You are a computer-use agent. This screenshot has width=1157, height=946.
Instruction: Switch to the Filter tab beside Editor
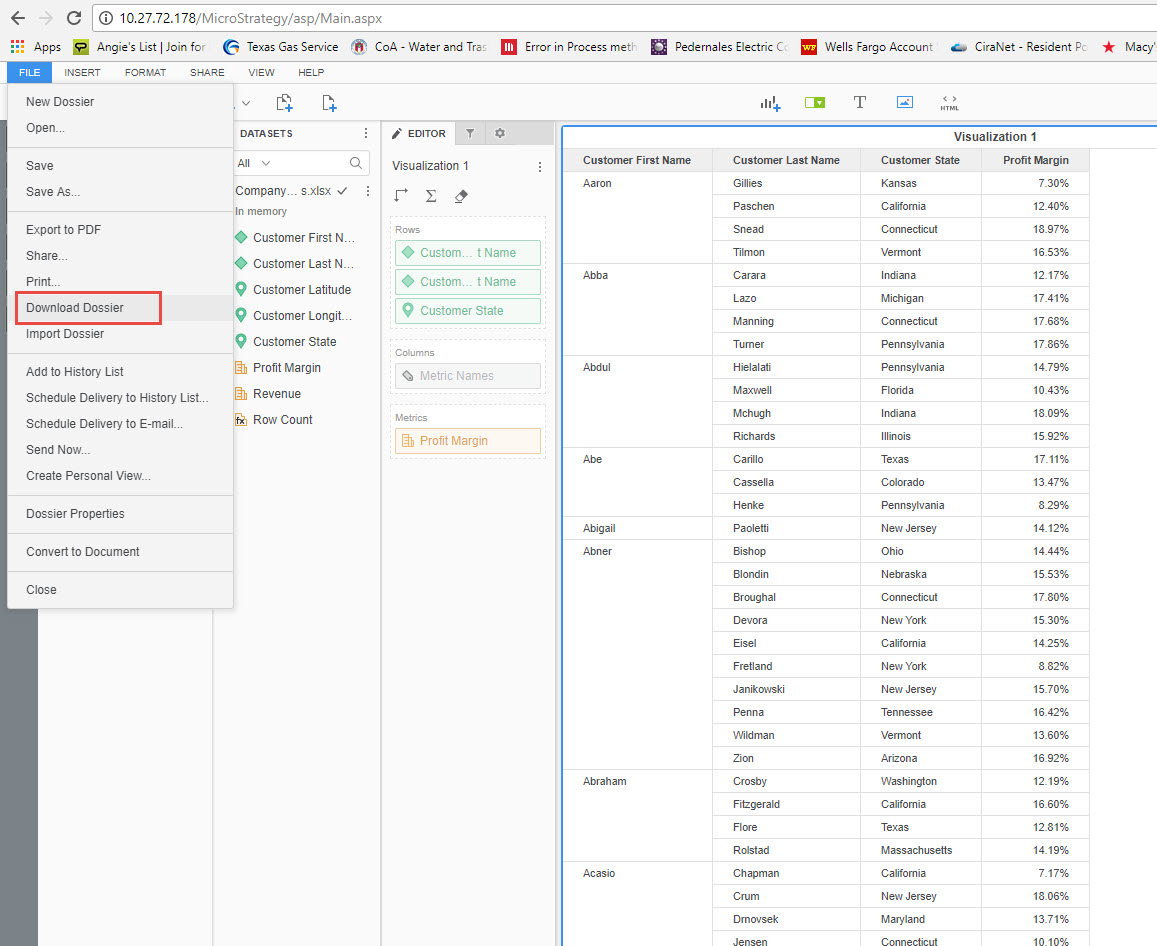click(470, 133)
